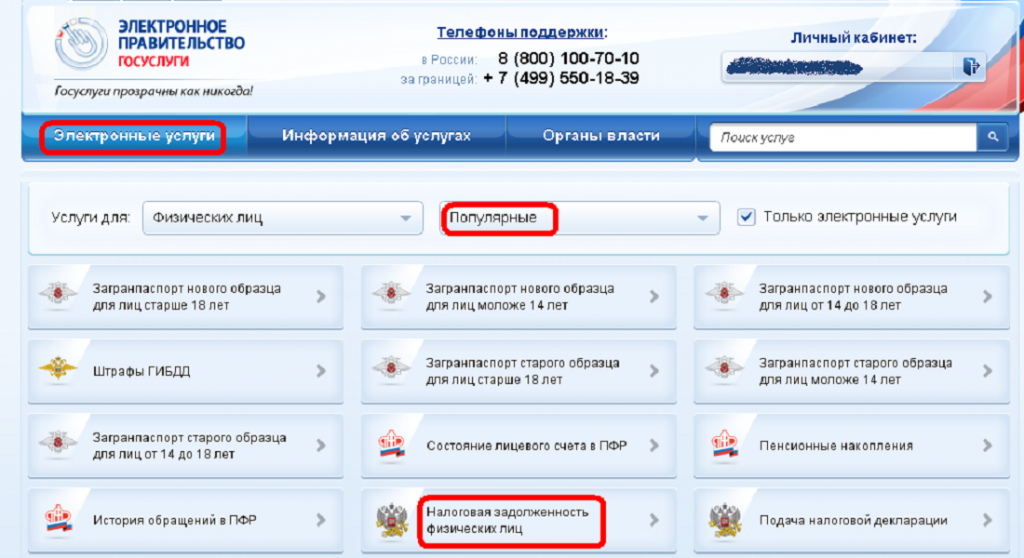Screen dimensions: 1024x558
Task: Click slogan Госуслуги прозрачны как никогда
Action: point(153,91)
